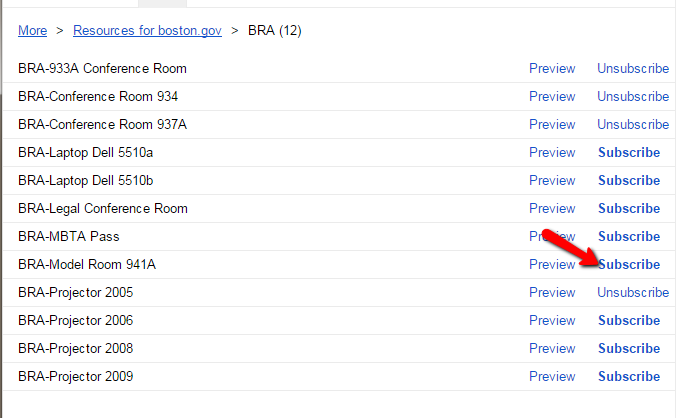Subscribe to BRA-Projector 2009

pos(629,377)
